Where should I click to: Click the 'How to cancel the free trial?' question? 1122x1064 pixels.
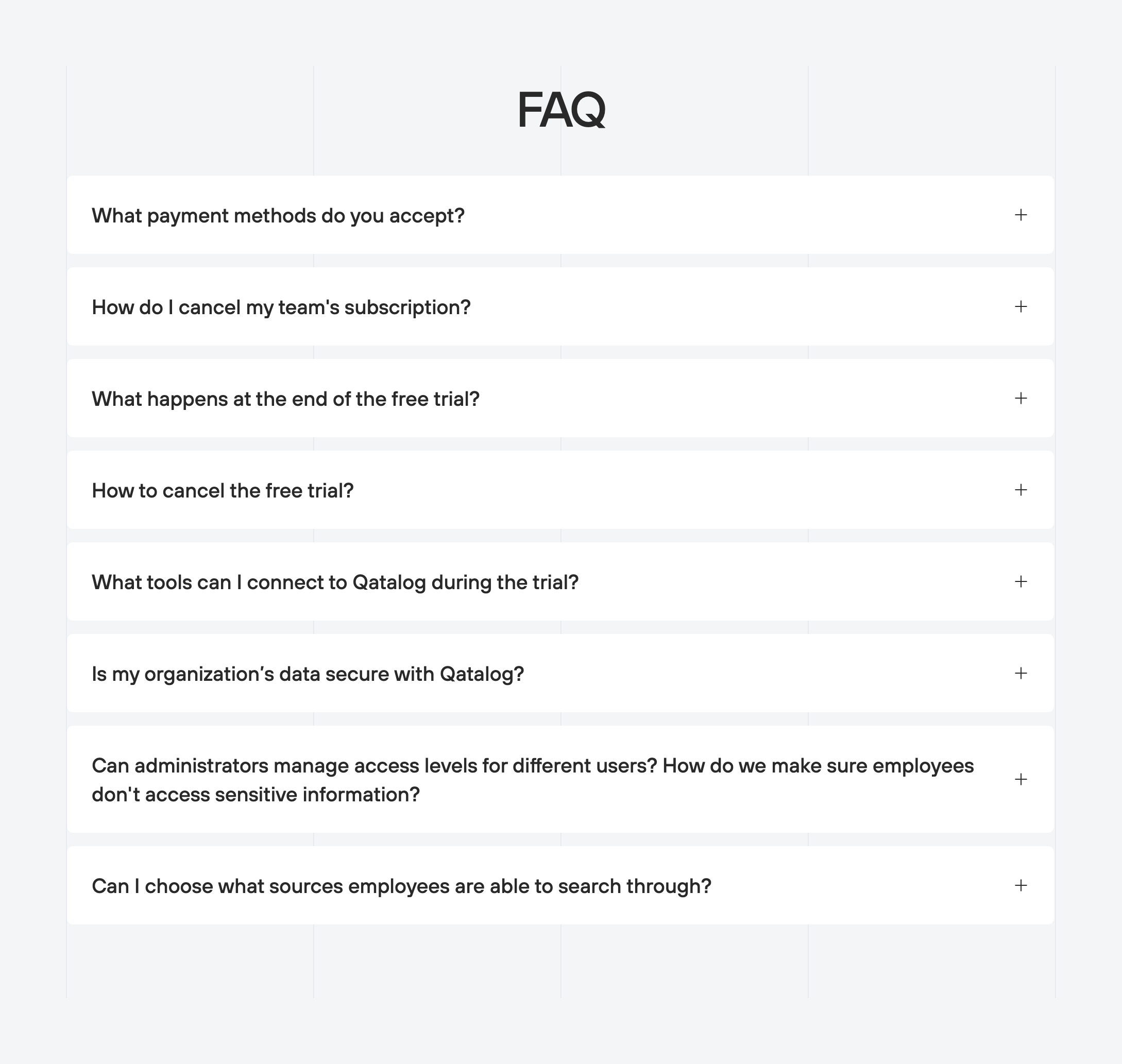click(x=223, y=491)
